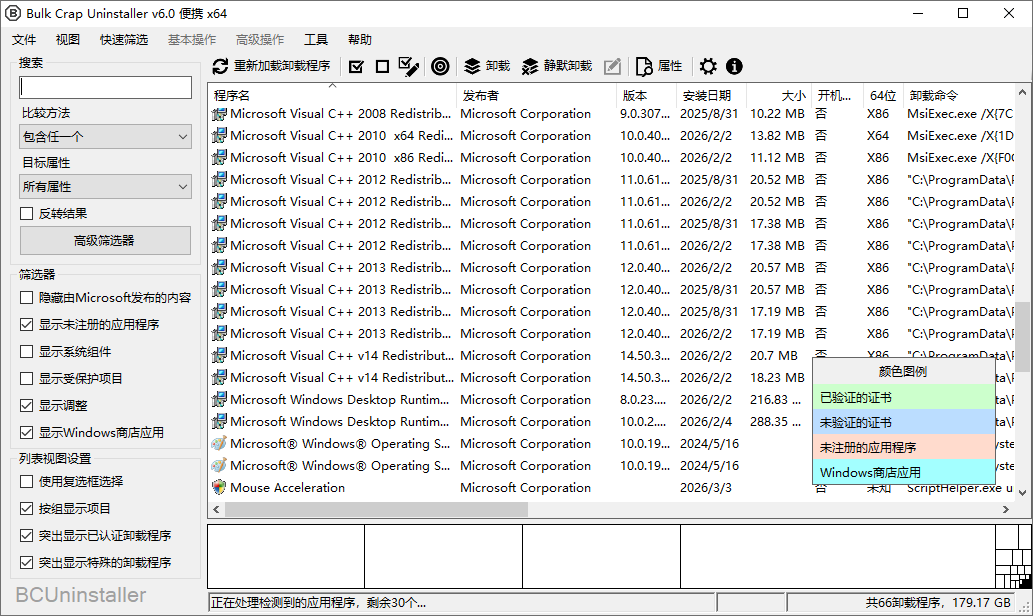This screenshot has width=1033, height=616.
Task: Click the reload uninstallers icon
Action: coord(220,67)
